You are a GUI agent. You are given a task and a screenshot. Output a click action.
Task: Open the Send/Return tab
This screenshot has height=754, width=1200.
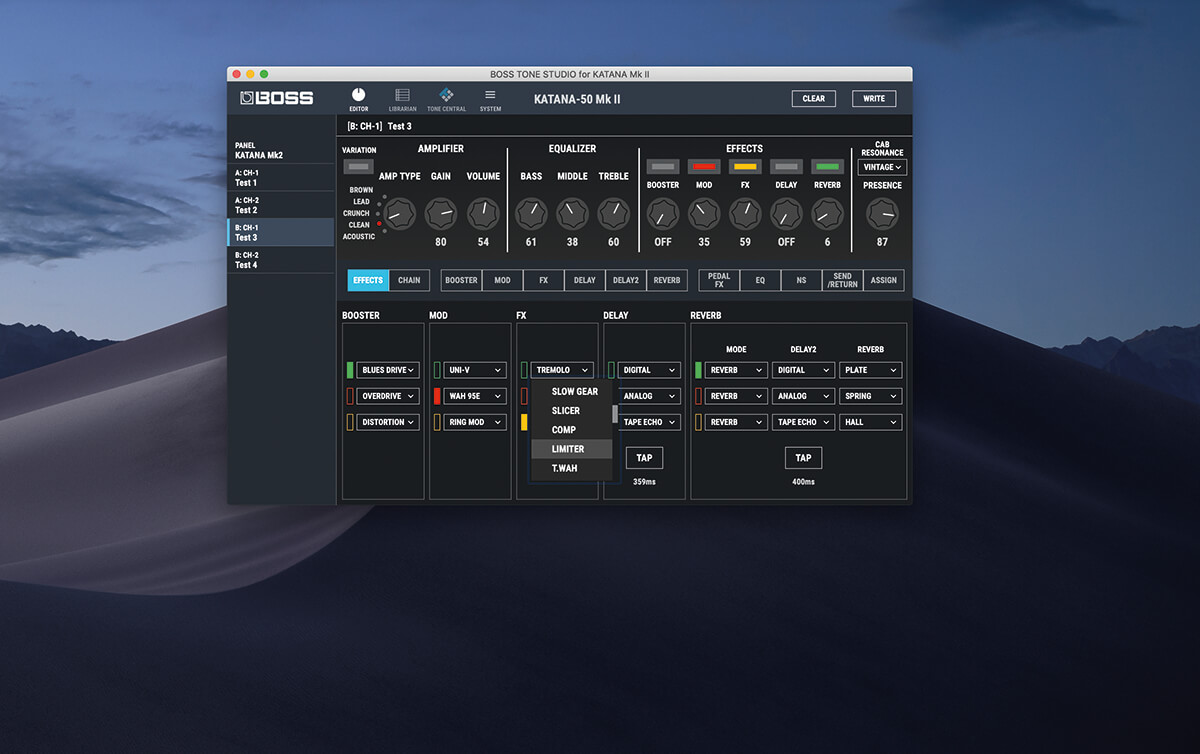[842, 280]
